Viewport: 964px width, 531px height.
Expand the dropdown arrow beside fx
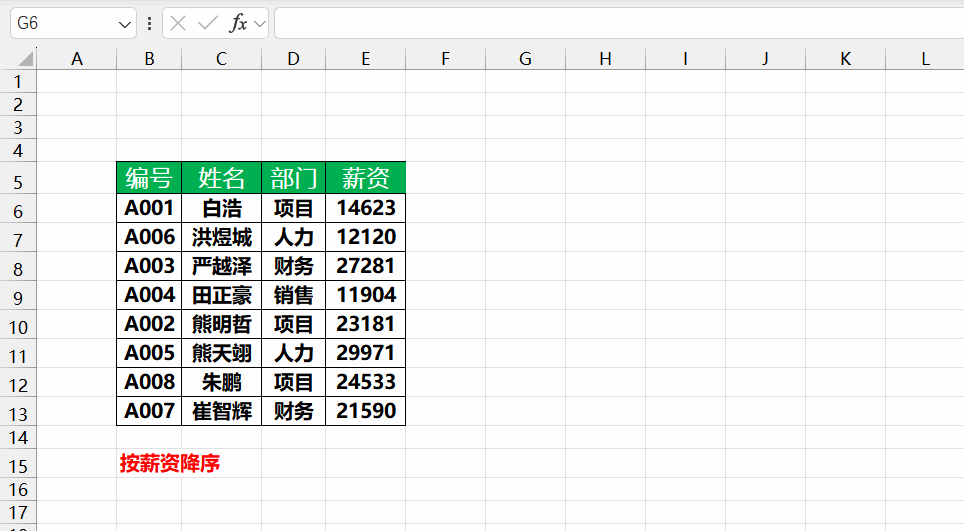tap(259, 24)
